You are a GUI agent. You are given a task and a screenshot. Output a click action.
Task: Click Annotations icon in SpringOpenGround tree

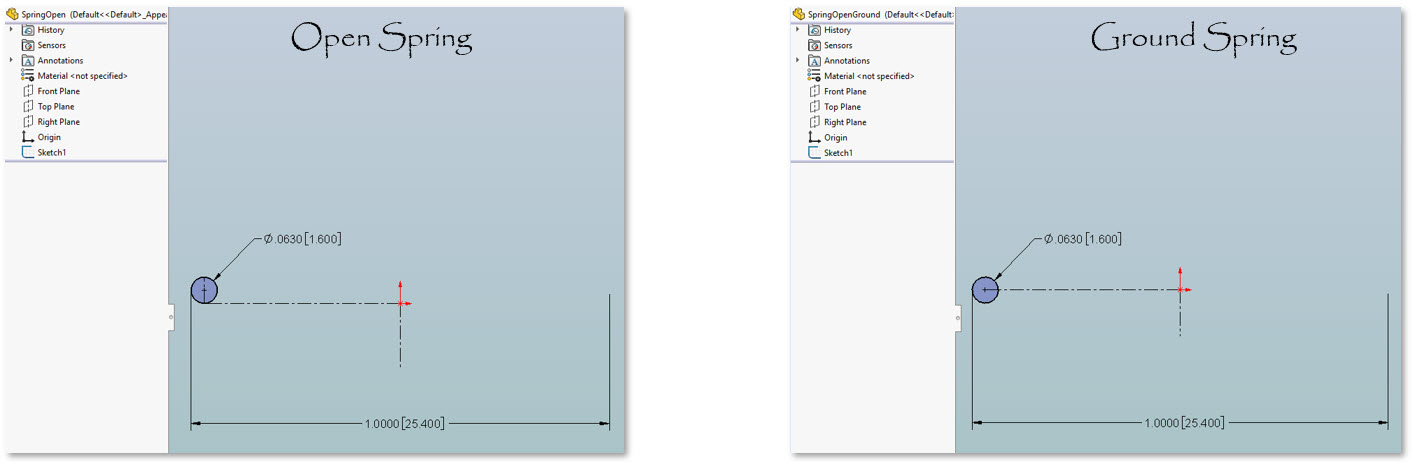click(815, 61)
